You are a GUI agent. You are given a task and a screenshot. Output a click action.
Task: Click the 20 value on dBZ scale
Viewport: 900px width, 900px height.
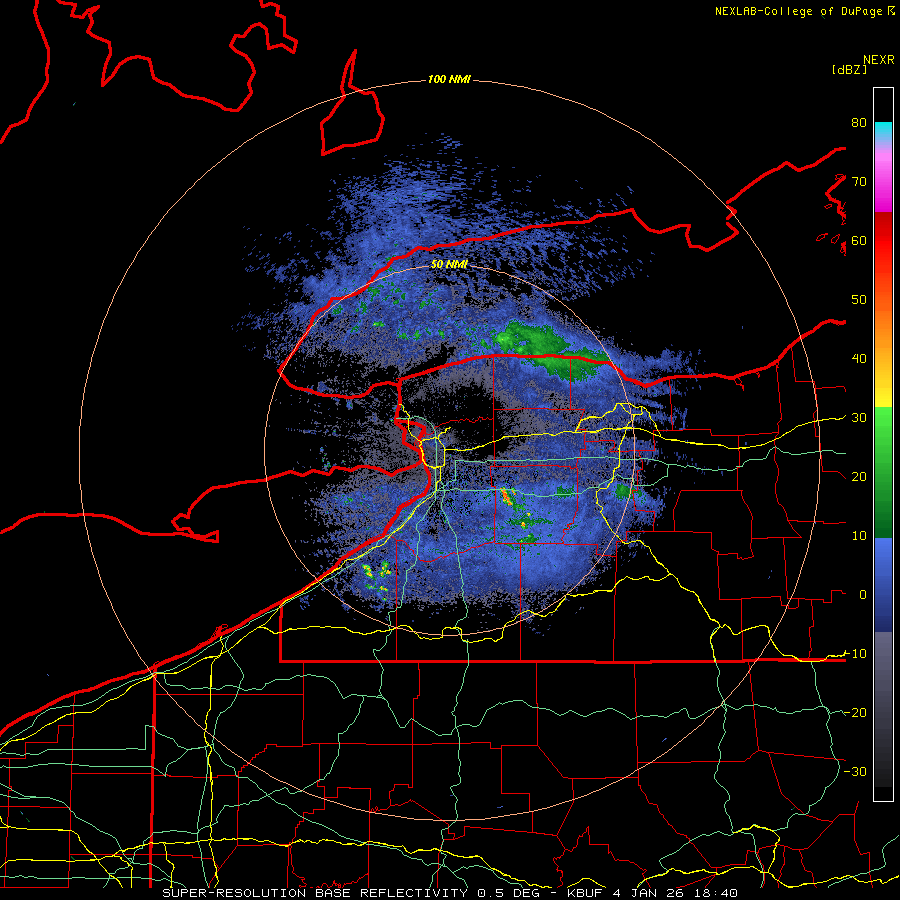[859, 476]
